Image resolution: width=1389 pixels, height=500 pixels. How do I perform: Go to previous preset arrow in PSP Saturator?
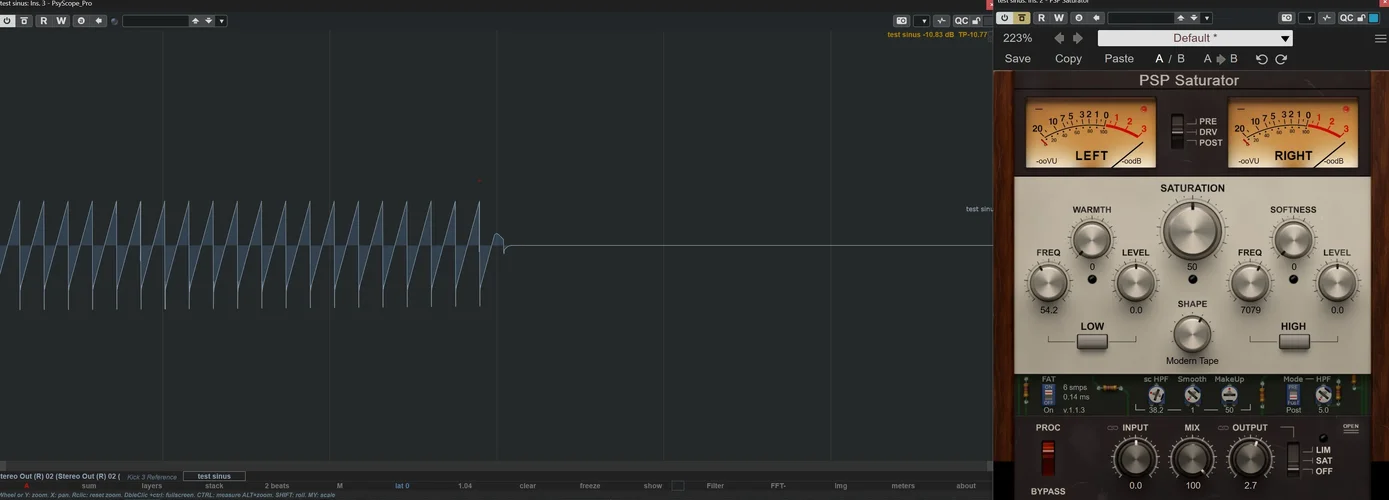click(x=1059, y=38)
